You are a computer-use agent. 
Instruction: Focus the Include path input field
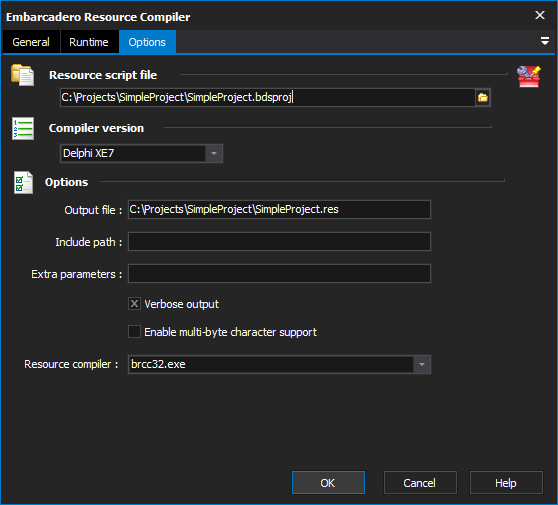click(x=279, y=241)
